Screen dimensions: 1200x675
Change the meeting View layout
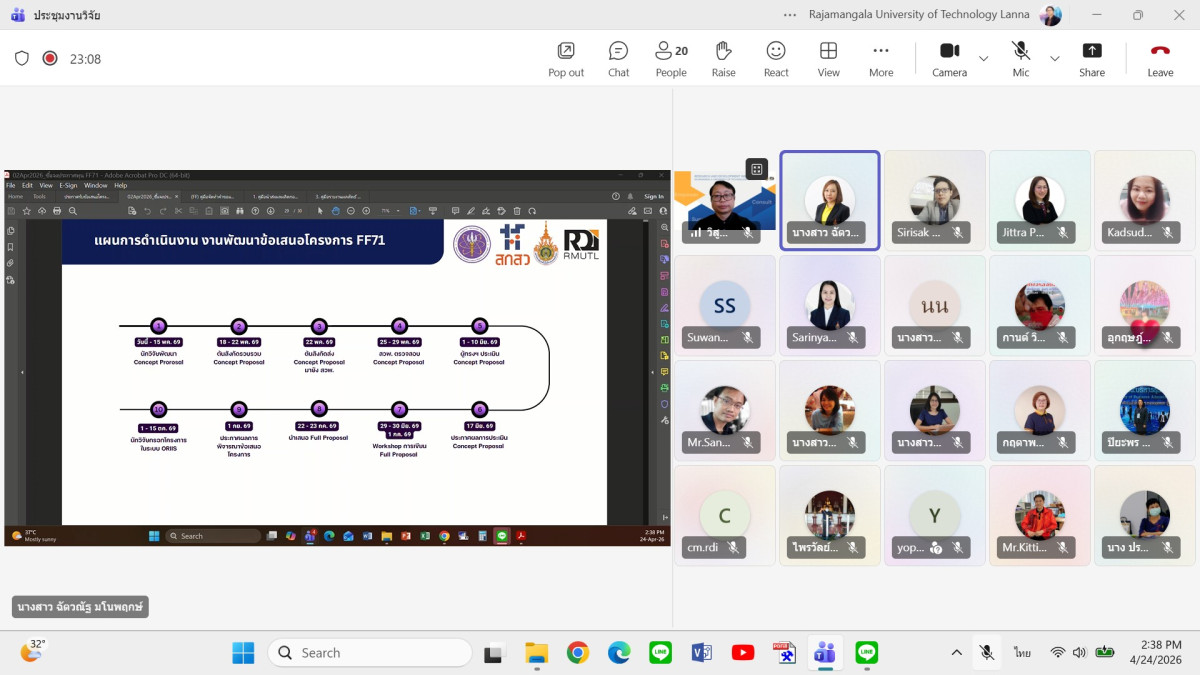point(828,58)
